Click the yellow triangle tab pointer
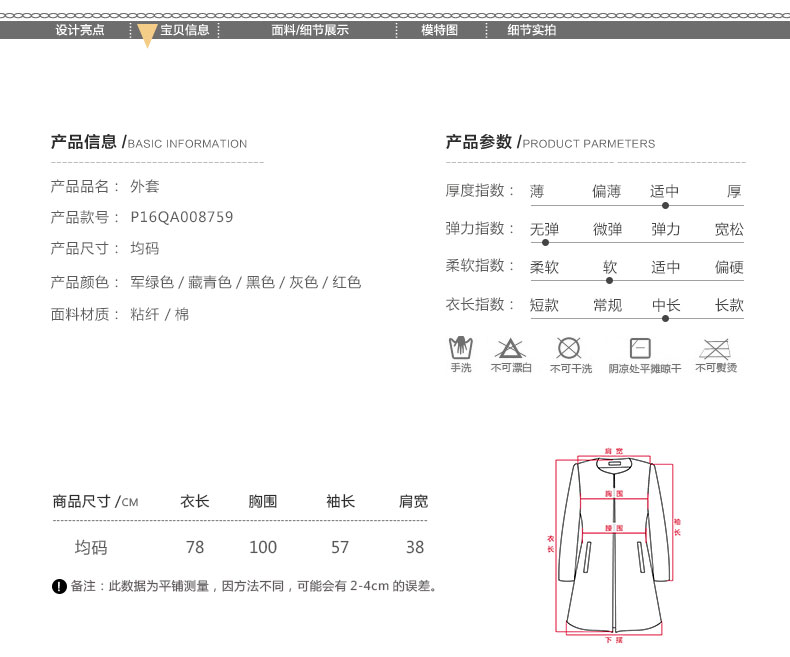 (147, 36)
